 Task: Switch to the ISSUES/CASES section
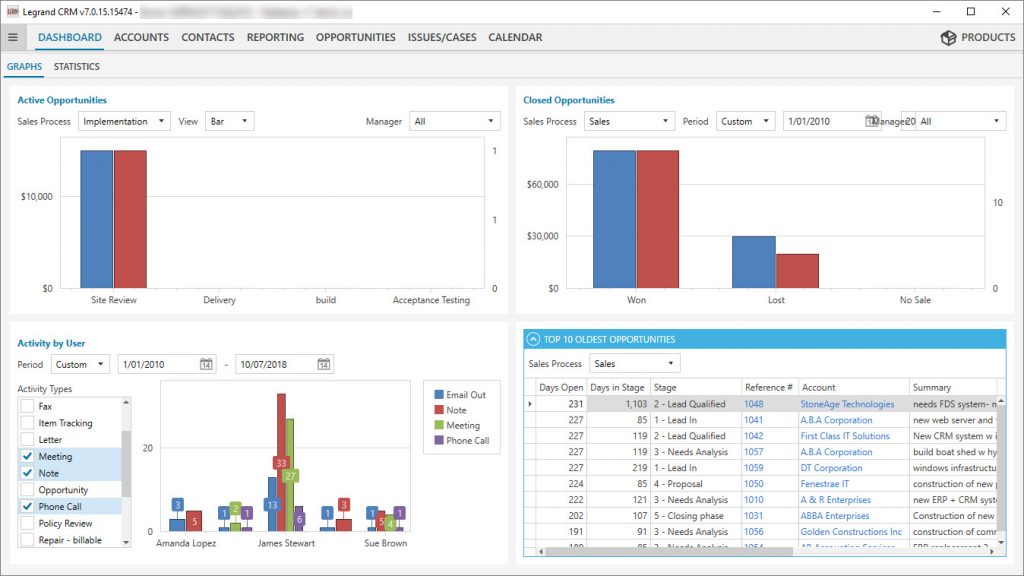click(x=441, y=37)
